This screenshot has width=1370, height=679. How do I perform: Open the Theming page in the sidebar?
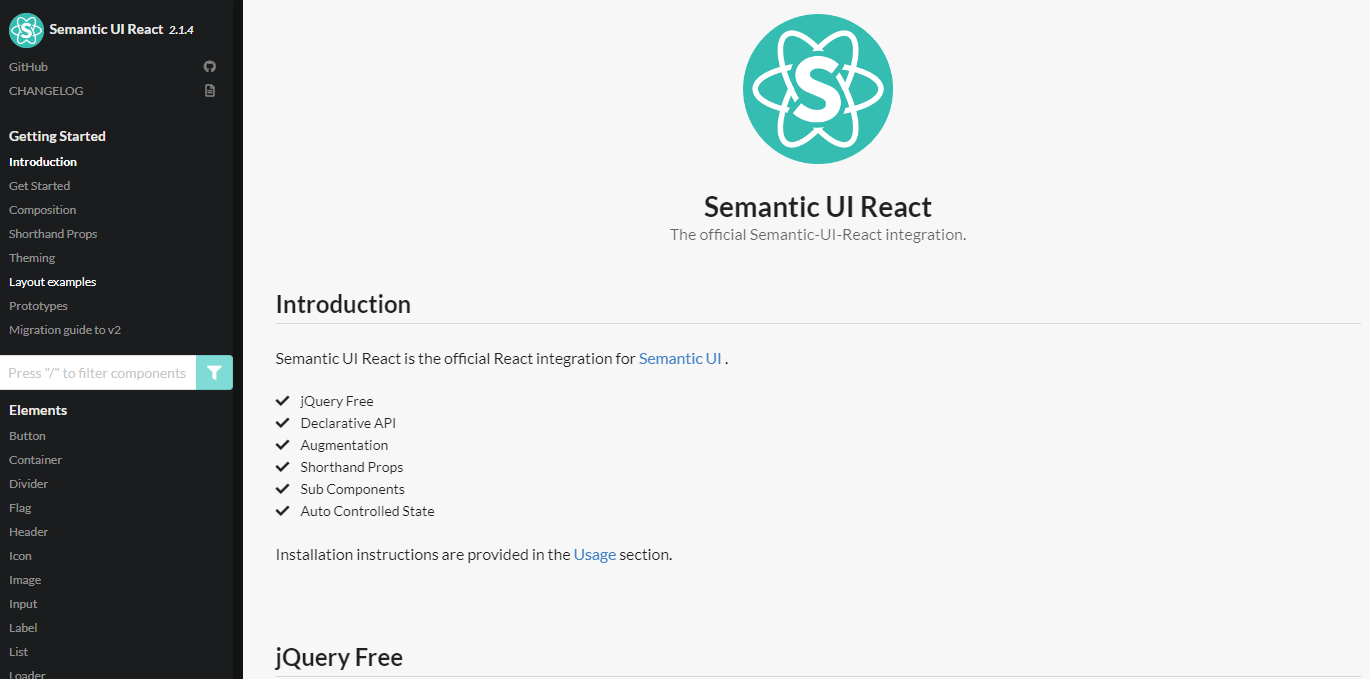[x=31, y=257]
